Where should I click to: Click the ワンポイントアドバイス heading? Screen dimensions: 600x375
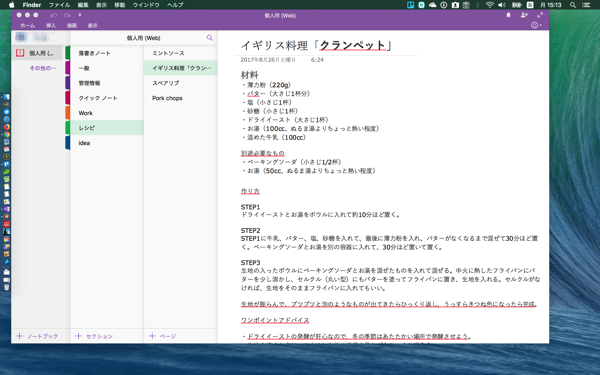coord(275,320)
